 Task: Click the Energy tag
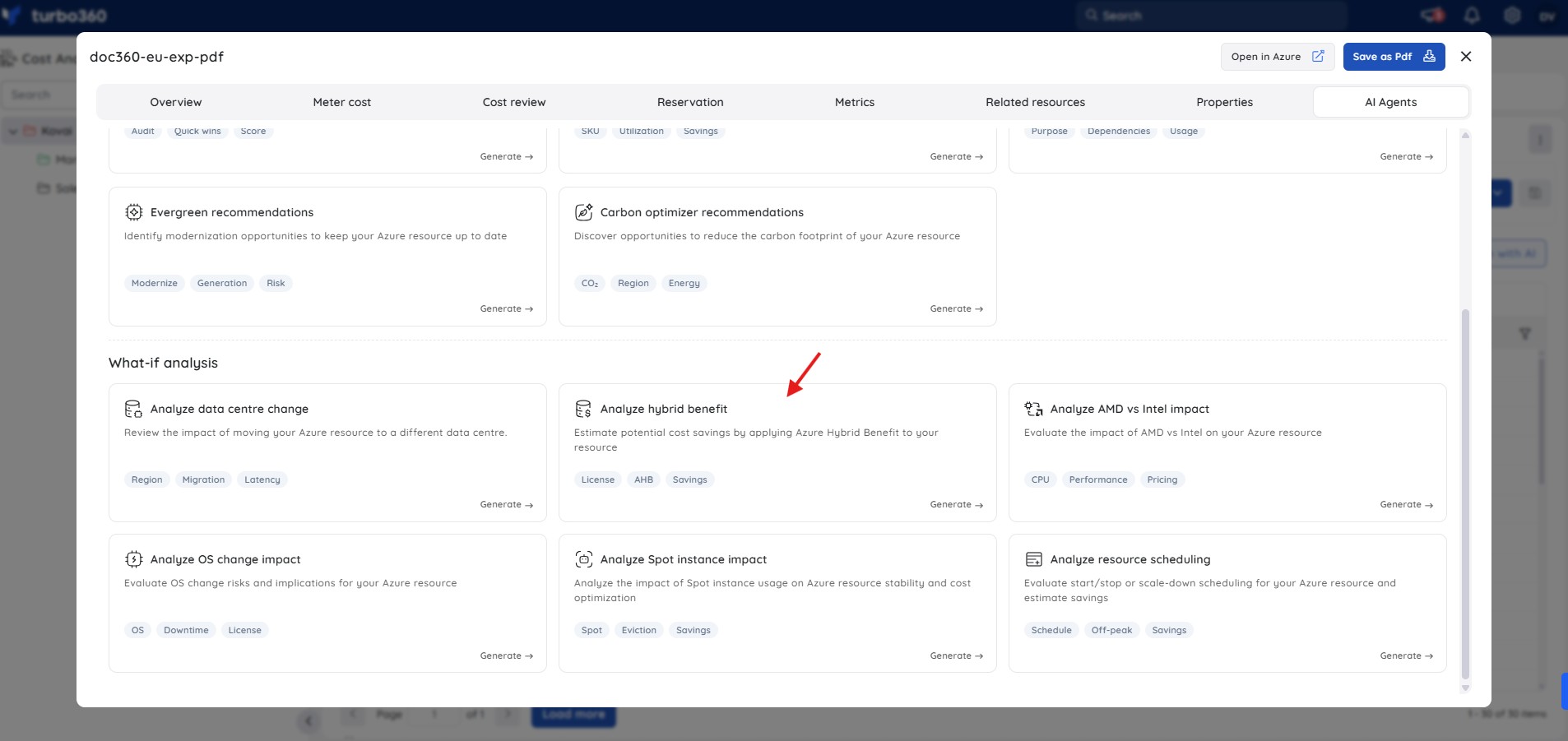(x=684, y=283)
